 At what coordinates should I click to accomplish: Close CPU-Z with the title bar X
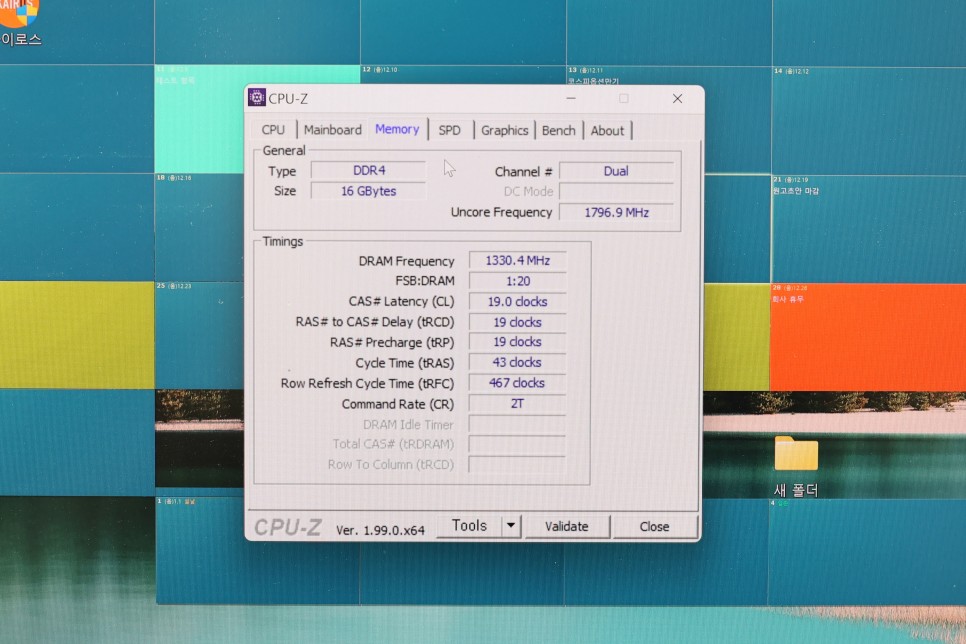678,99
